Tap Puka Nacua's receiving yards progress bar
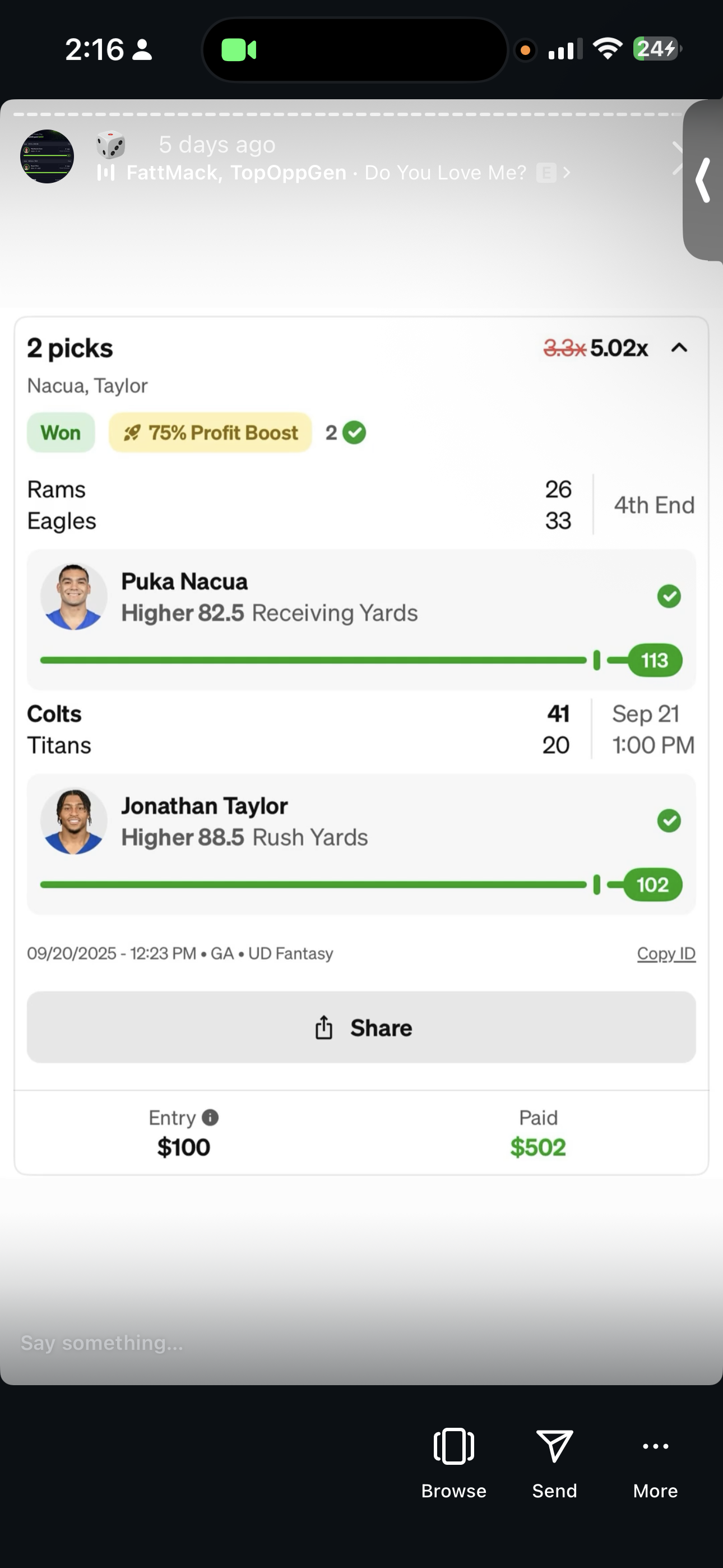The height and width of the screenshot is (1568, 723). pyautogui.click(x=313, y=661)
